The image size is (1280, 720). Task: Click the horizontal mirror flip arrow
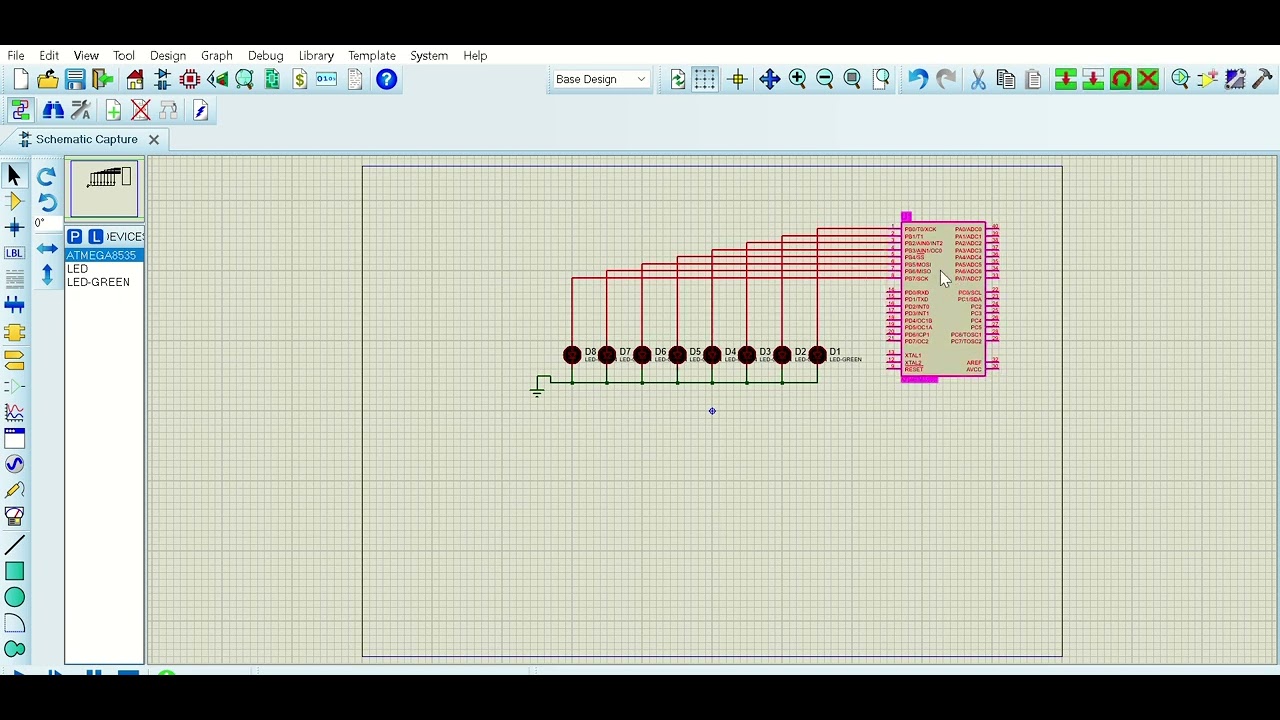pos(47,249)
